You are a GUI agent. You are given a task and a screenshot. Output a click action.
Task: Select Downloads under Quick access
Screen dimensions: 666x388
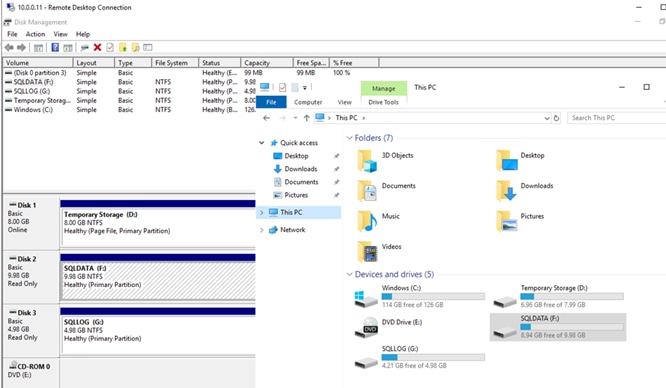tap(301, 169)
